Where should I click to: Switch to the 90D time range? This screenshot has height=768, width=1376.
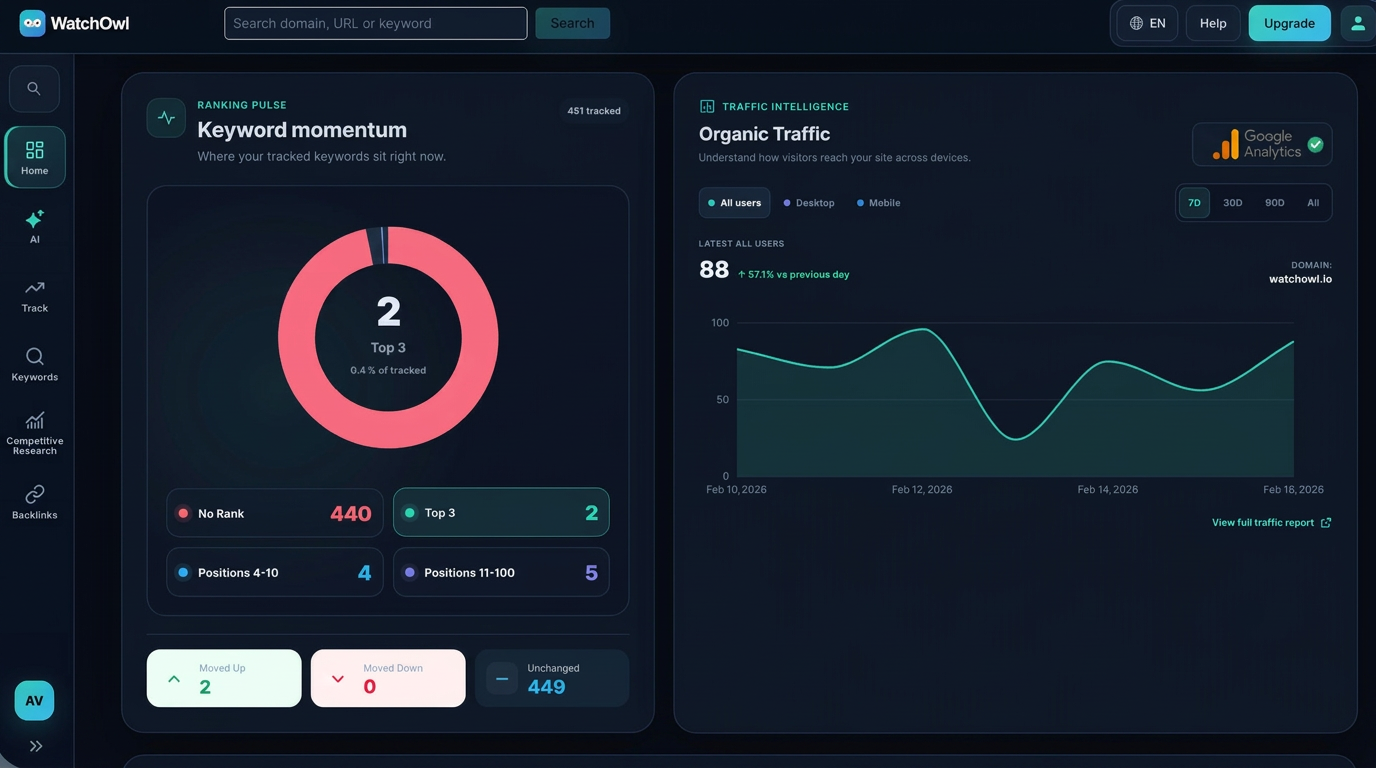tap(1274, 203)
